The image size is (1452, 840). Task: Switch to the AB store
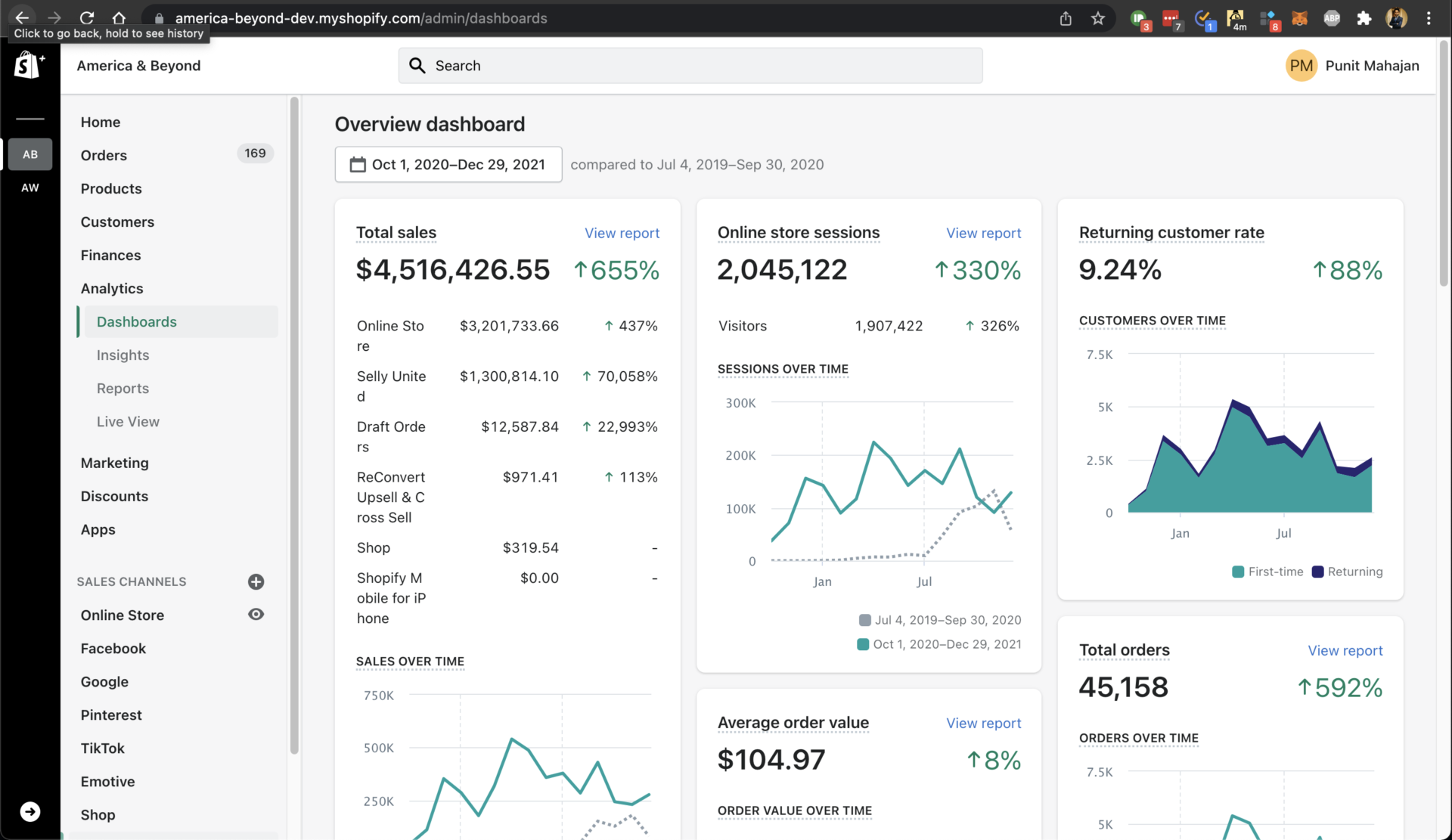[x=30, y=154]
